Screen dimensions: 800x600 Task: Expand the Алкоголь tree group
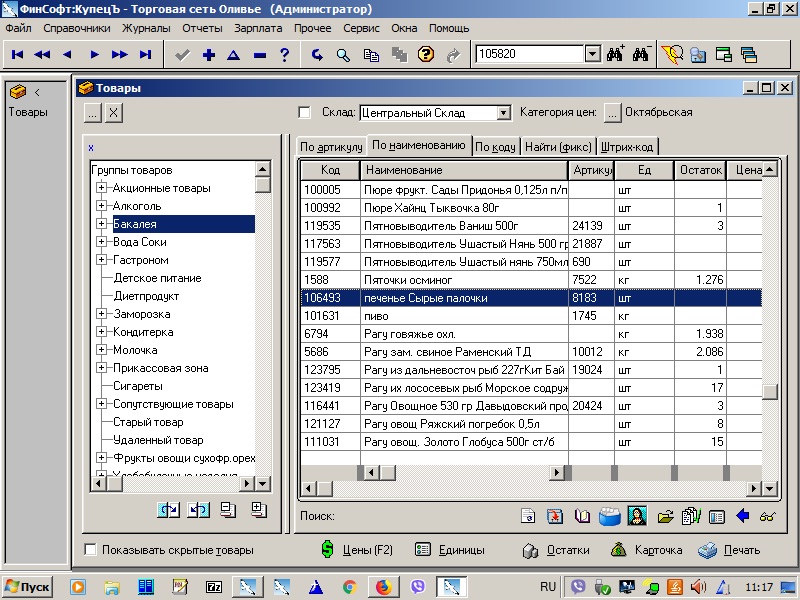(101, 206)
